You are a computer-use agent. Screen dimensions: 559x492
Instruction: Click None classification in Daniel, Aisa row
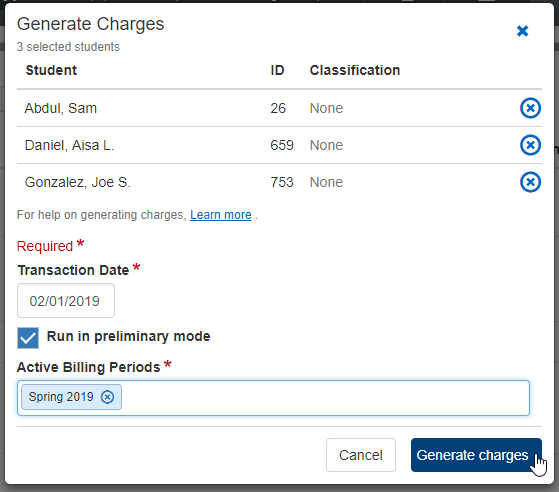(326, 145)
